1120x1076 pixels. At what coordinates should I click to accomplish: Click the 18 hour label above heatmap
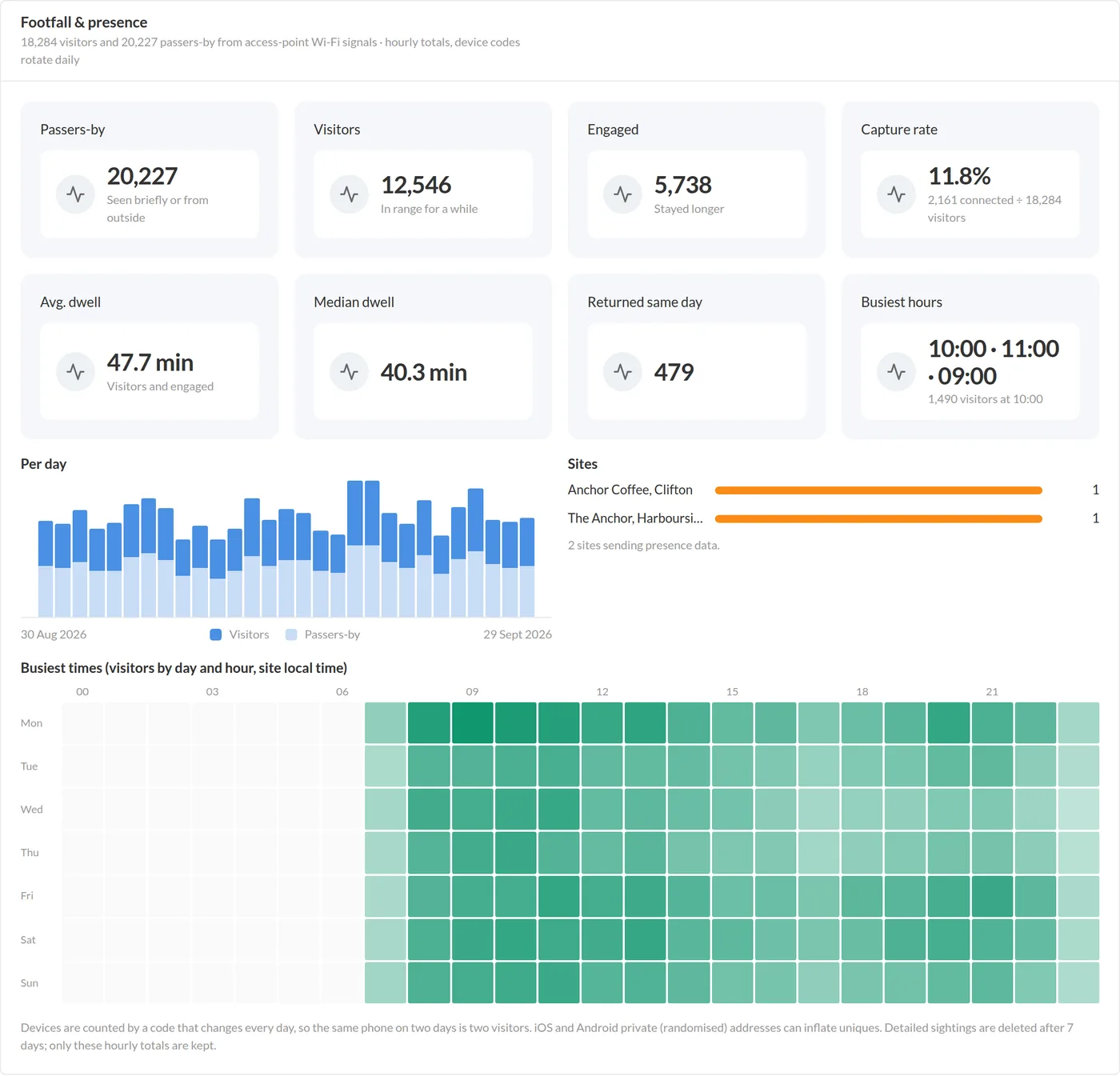coord(862,692)
